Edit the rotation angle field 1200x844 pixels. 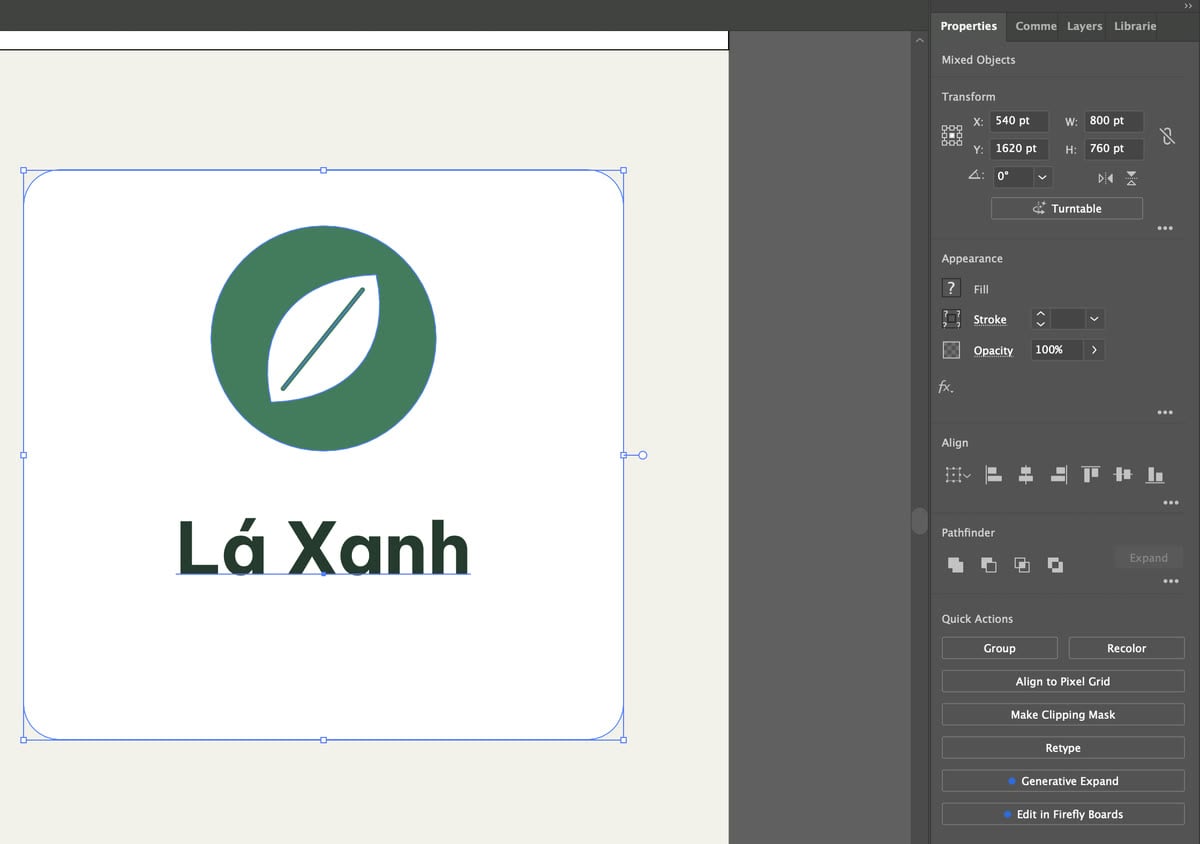[x=1012, y=177]
